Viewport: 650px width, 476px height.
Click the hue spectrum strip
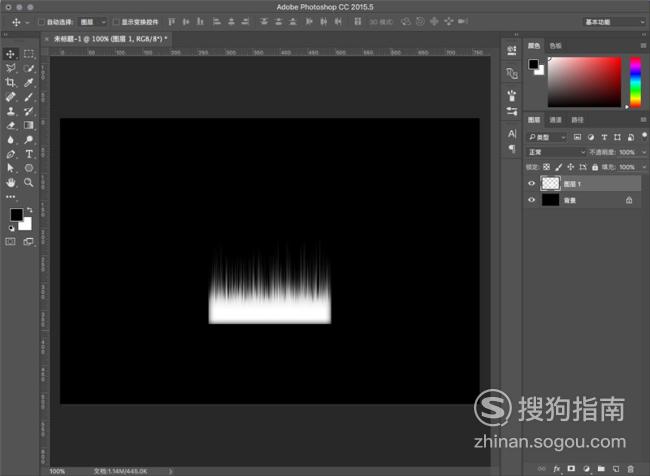click(x=635, y=82)
